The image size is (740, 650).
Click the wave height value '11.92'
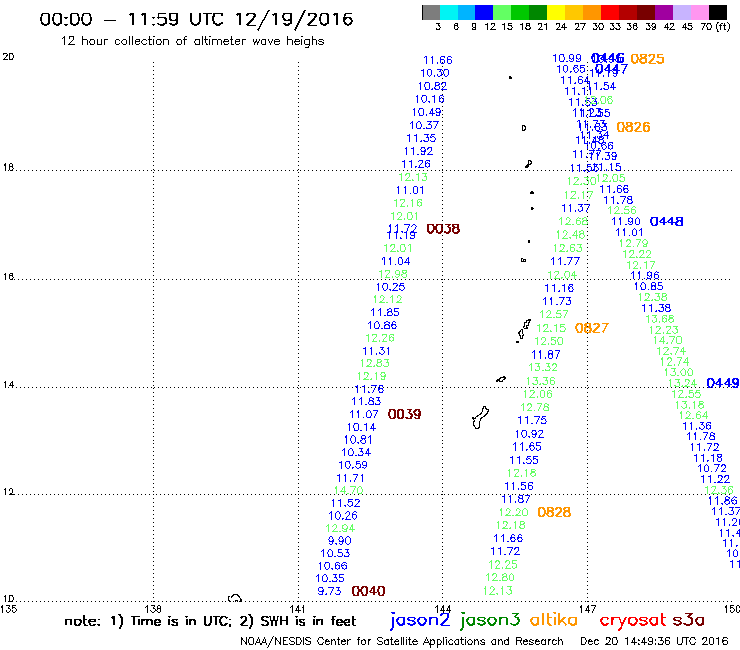pyautogui.click(x=418, y=151)
